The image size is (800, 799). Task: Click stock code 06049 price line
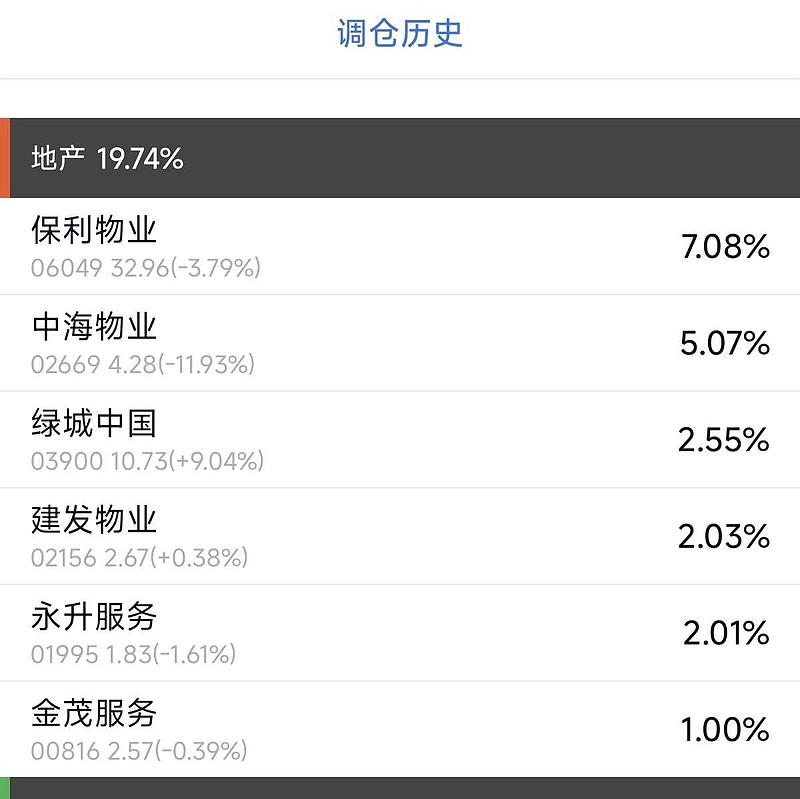point(146,268)
